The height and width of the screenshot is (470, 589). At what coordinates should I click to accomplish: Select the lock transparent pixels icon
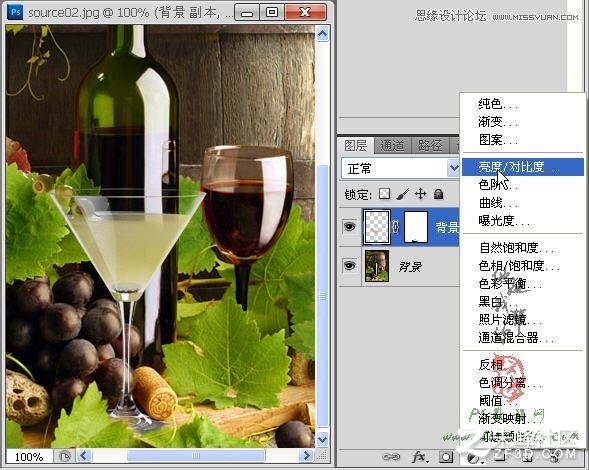(384, 194)
